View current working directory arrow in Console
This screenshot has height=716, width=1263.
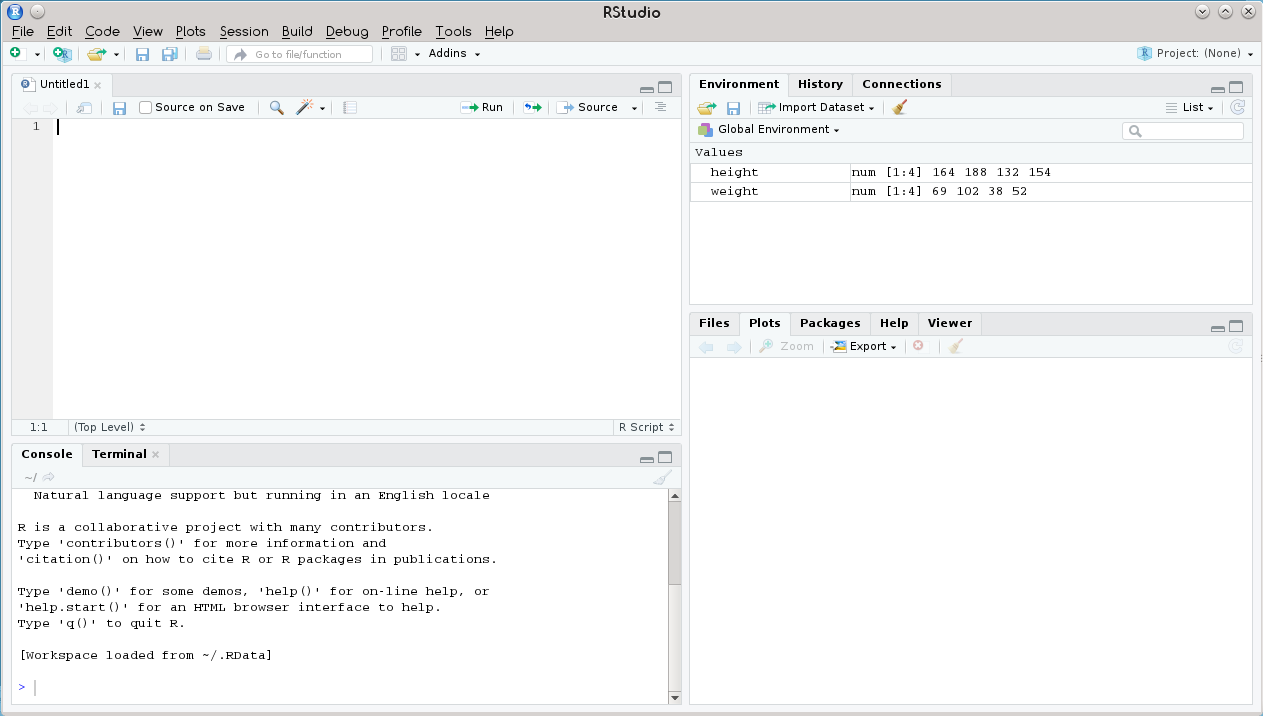(x=48, y=478)
